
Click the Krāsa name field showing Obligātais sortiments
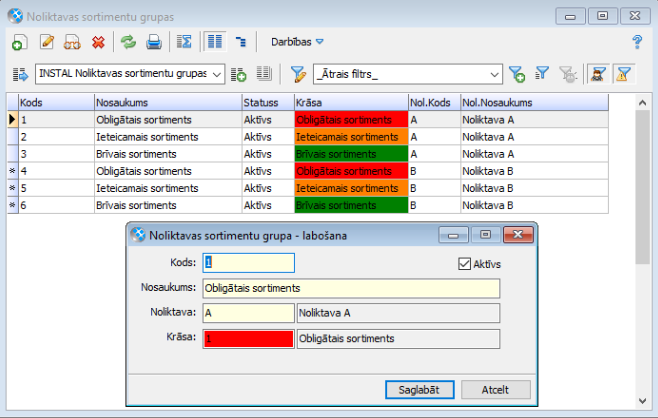pyautogui.click(x=398, y=339)
